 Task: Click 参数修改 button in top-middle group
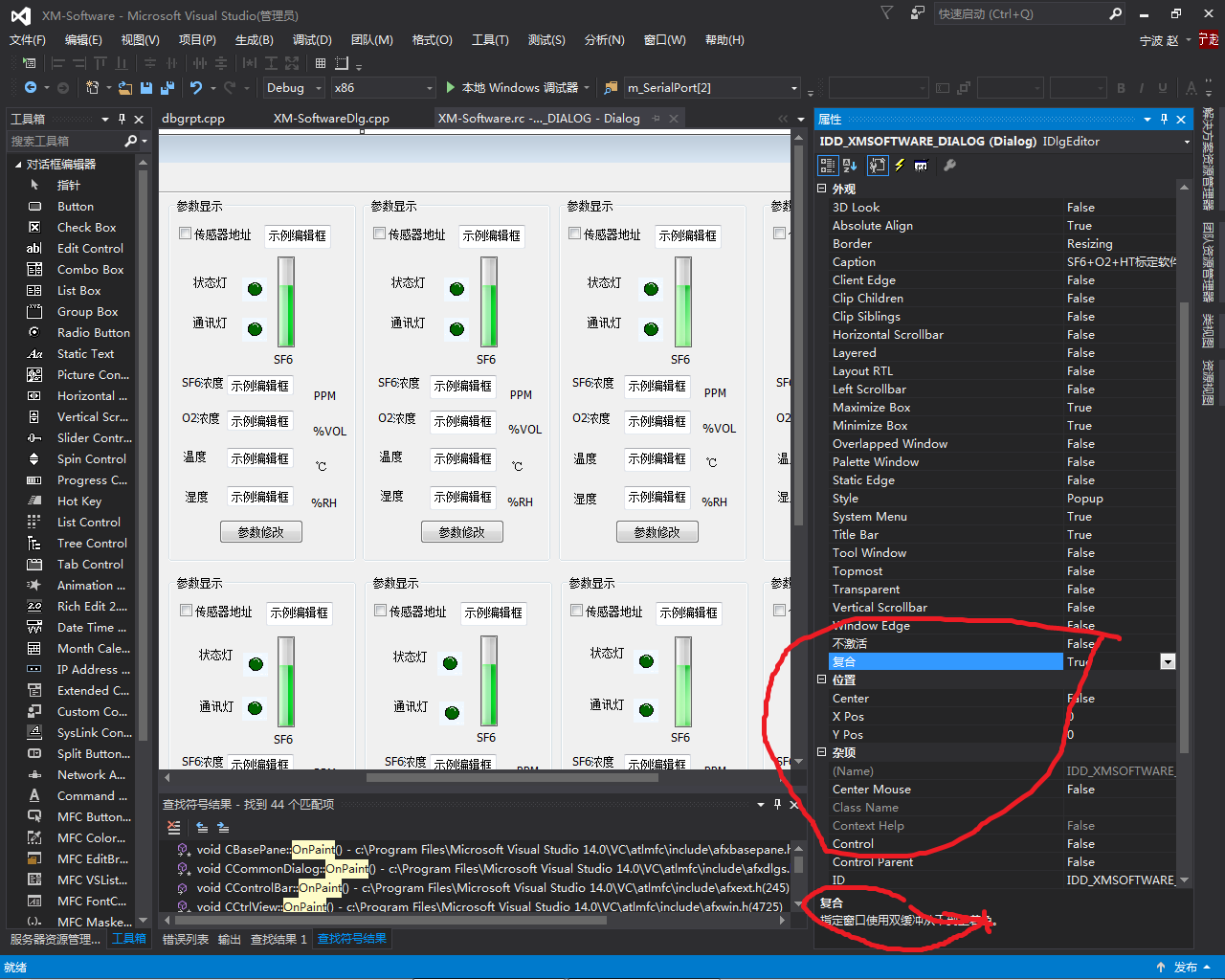(x=462, y=532)
